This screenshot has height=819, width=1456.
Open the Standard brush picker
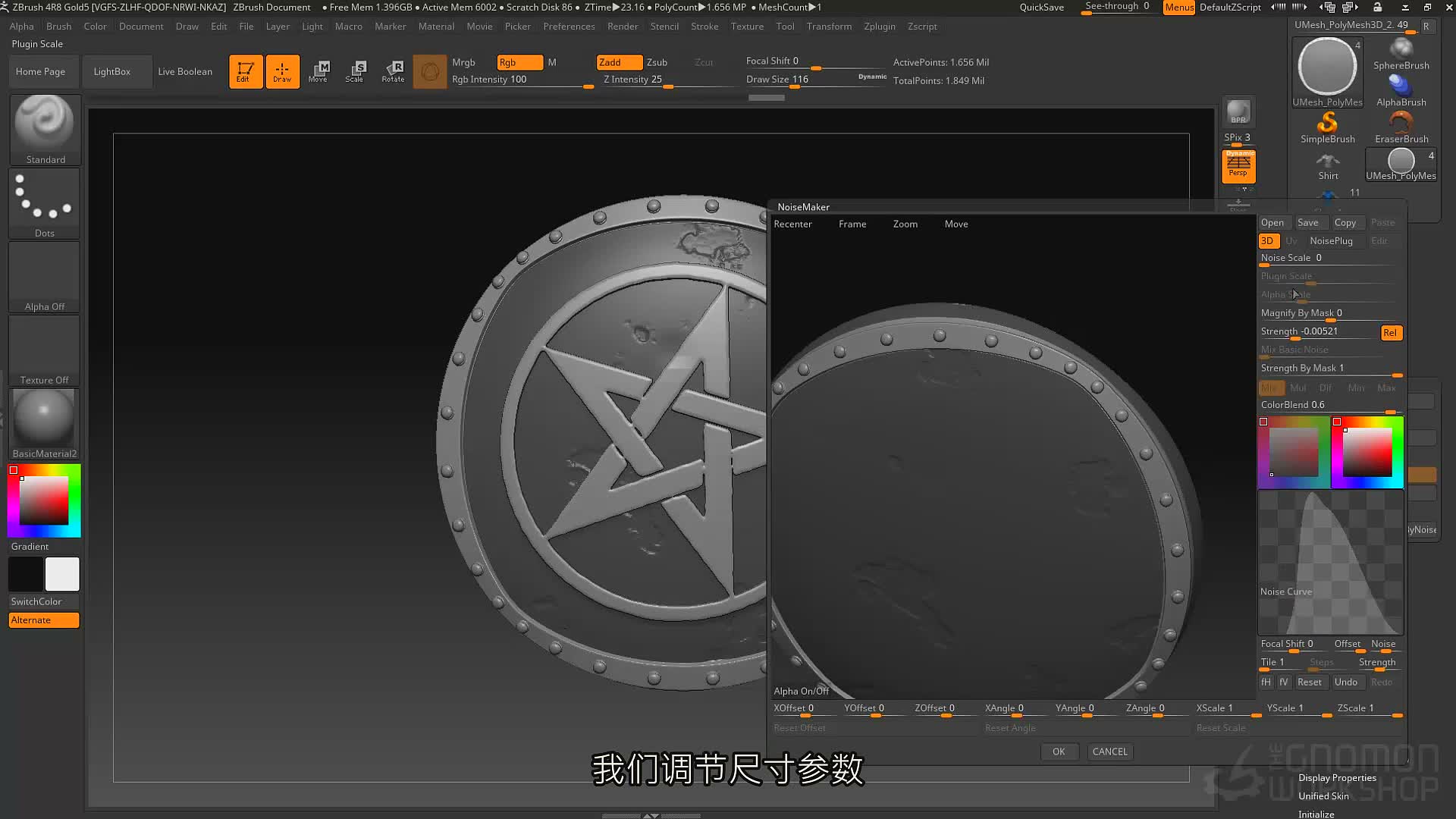(45, 129)
